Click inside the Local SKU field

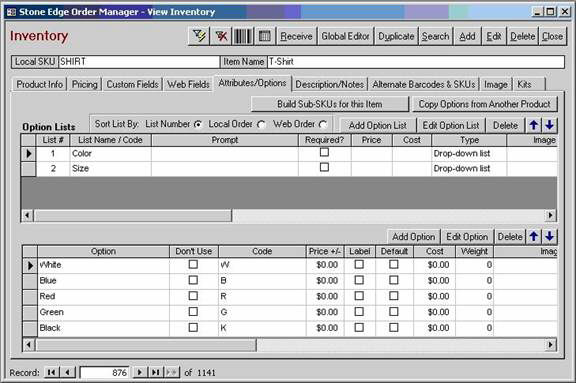[x=139, y=62]
